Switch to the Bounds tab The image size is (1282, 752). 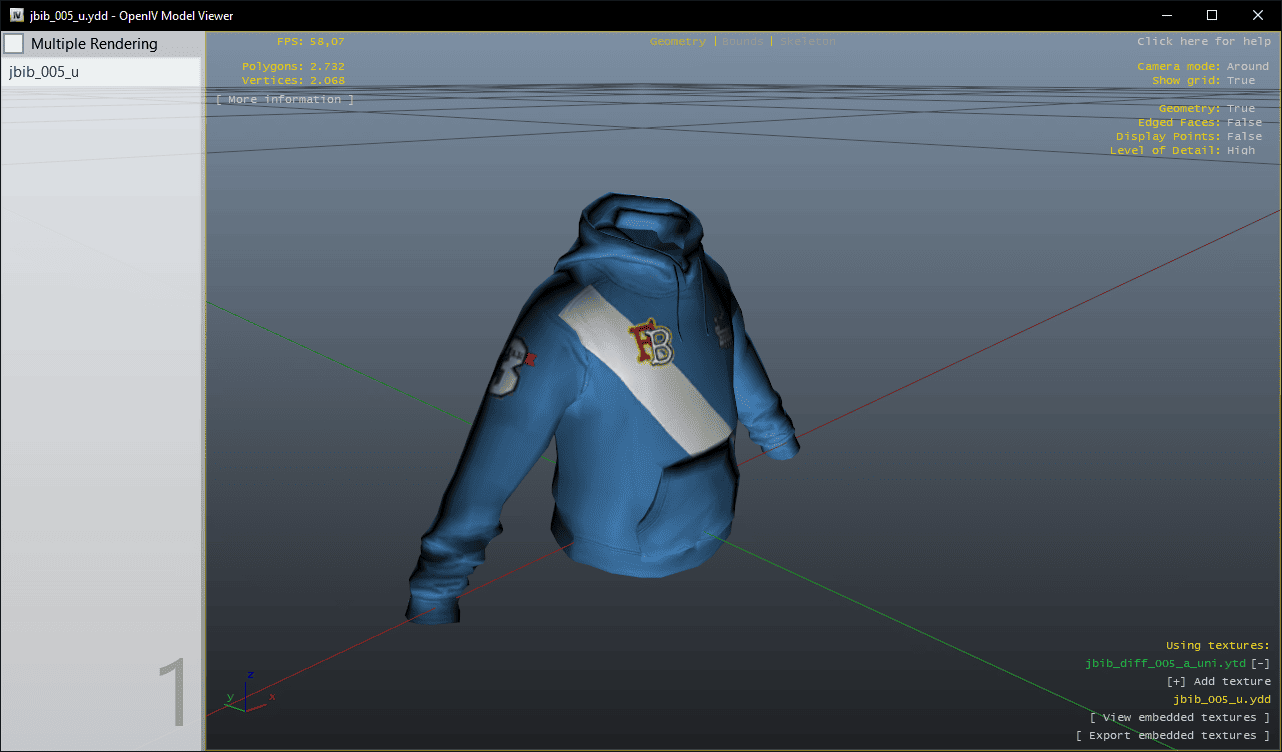click(742, 41)
